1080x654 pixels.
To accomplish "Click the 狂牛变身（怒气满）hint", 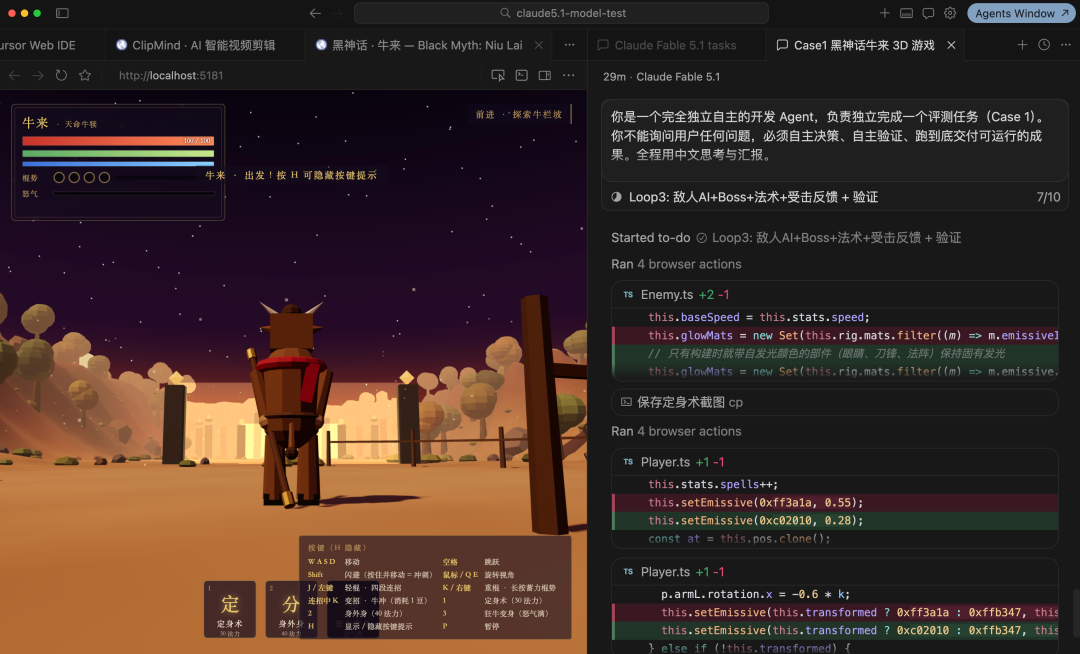I will (517, 613).
